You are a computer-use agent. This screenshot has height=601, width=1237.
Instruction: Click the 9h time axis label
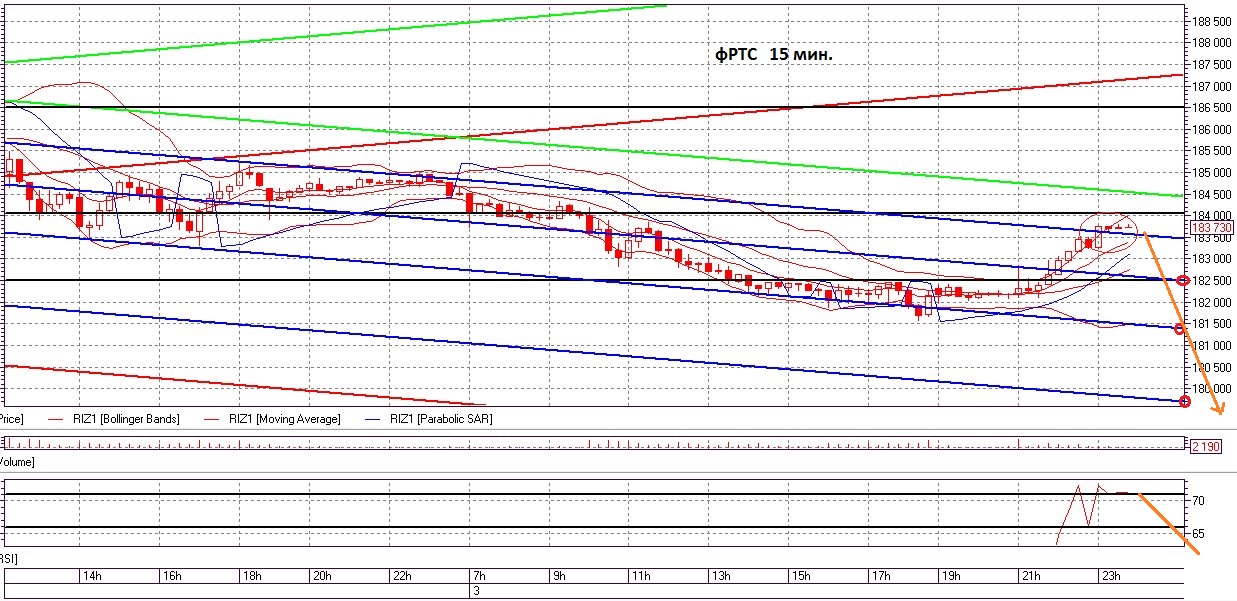click(560, 576)
